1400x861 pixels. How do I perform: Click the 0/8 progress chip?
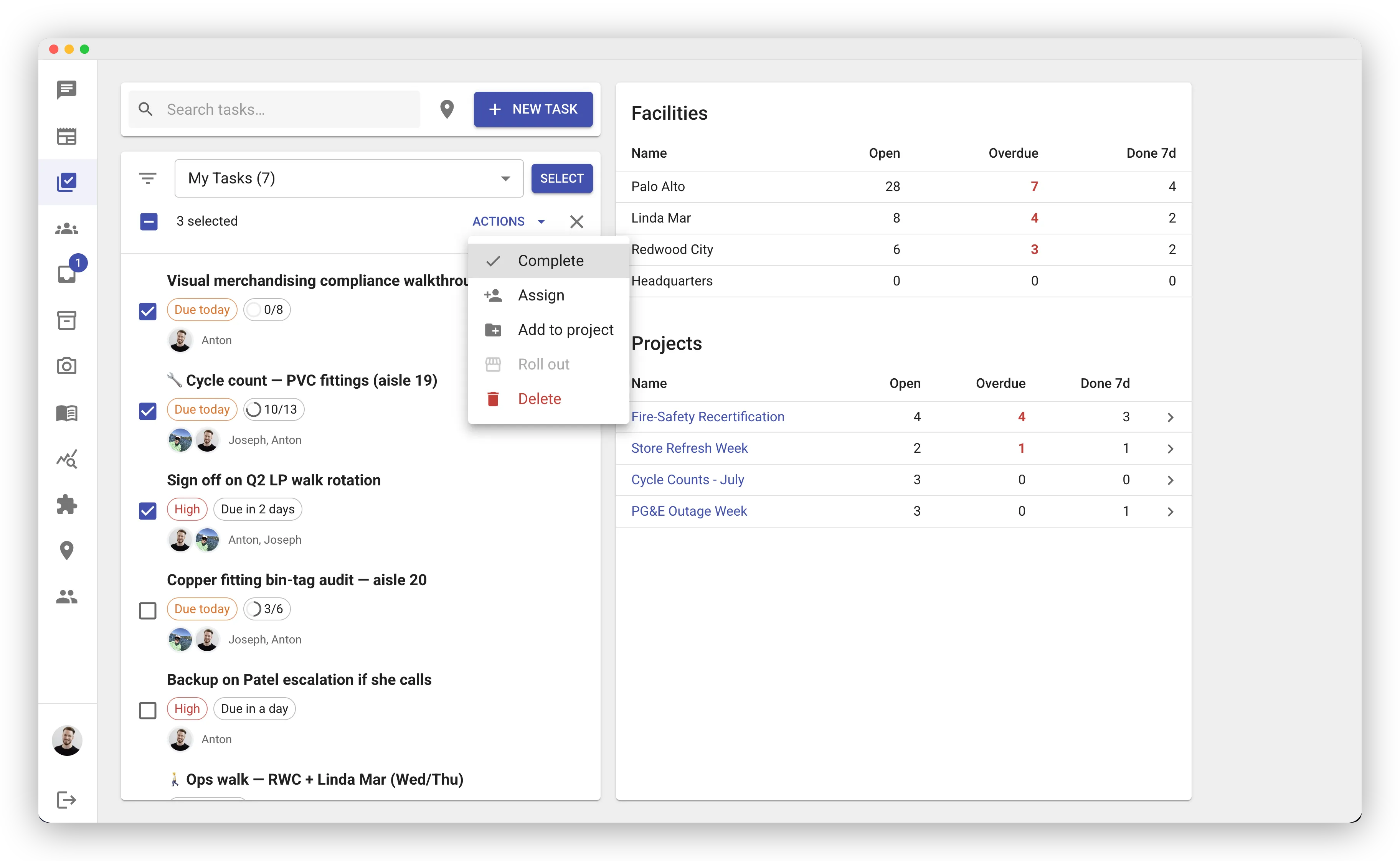pos(267,310)
